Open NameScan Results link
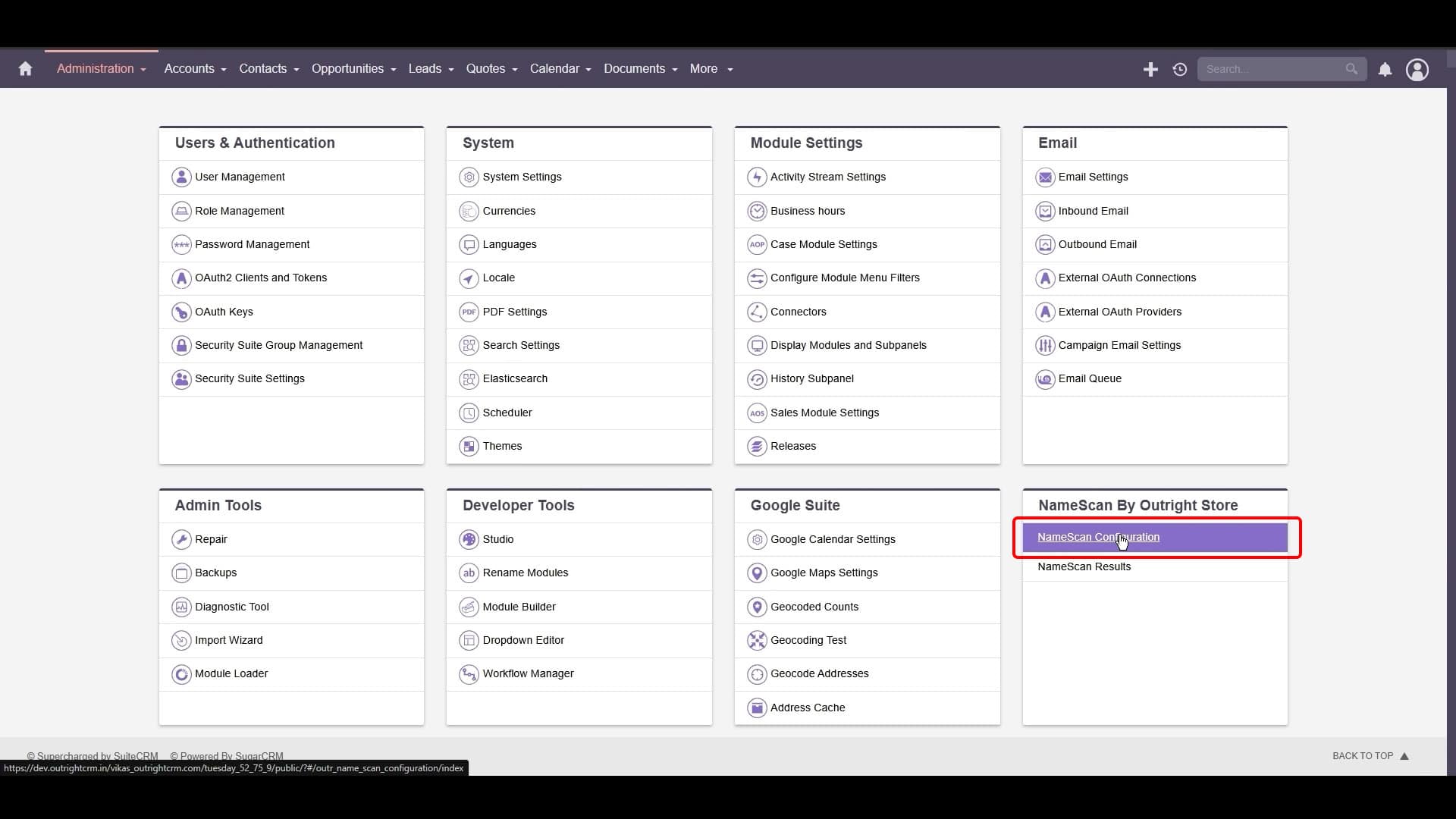1456x819 pixels. coord(1084,566)
